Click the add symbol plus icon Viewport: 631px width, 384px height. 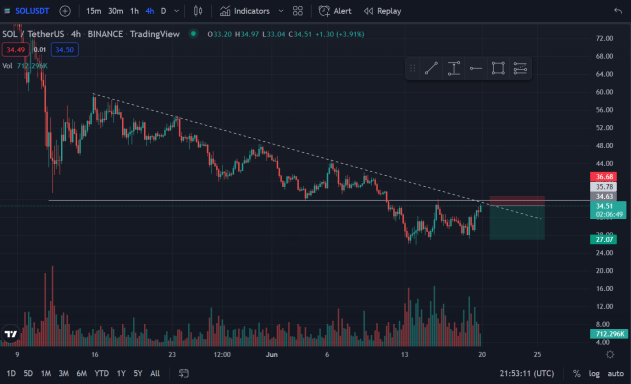click(x=65, y=11)
